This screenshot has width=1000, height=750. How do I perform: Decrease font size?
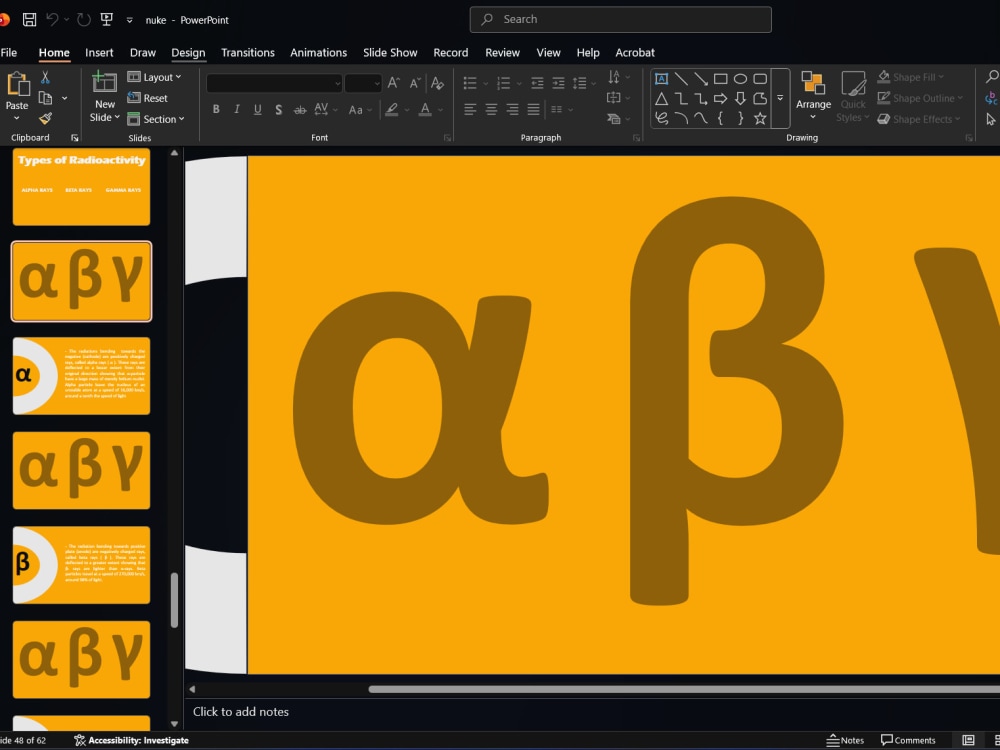(x=415, y=83)
